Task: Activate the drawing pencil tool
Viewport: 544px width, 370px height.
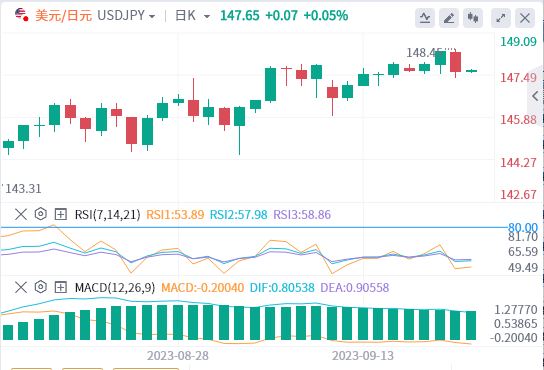Action: click(x=449, y=18)
